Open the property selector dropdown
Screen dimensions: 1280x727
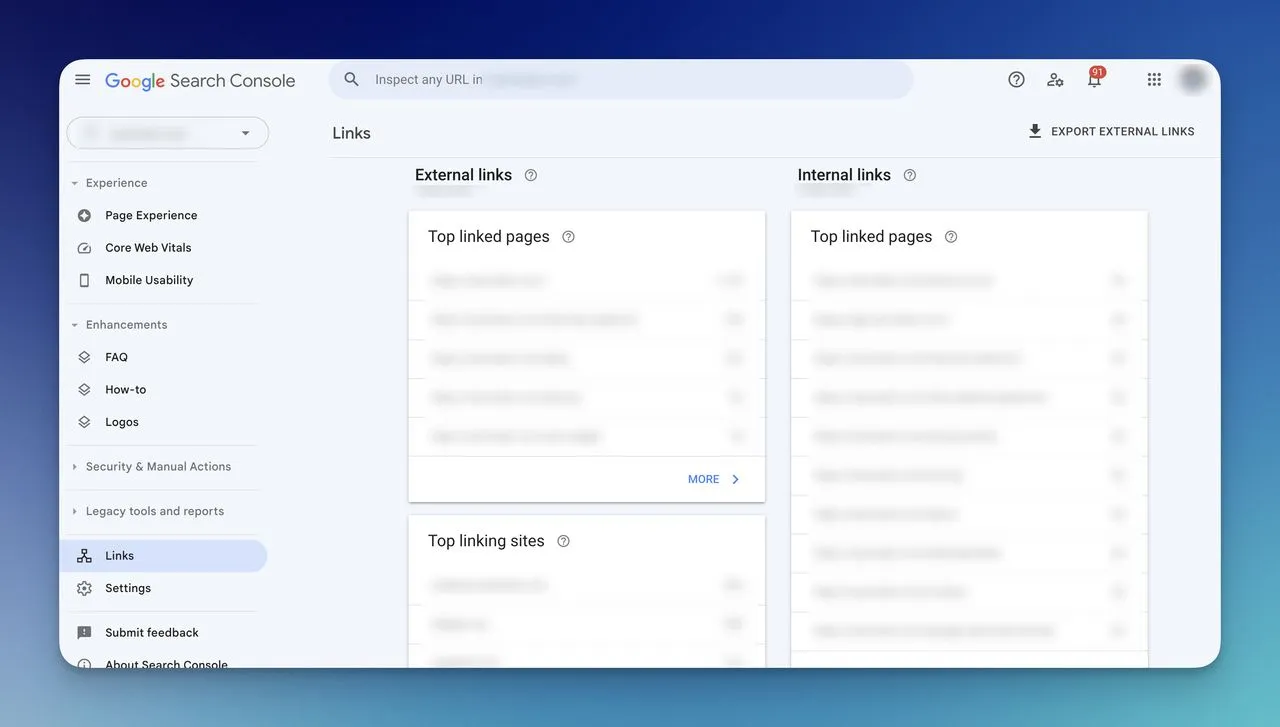coord(168,133)
